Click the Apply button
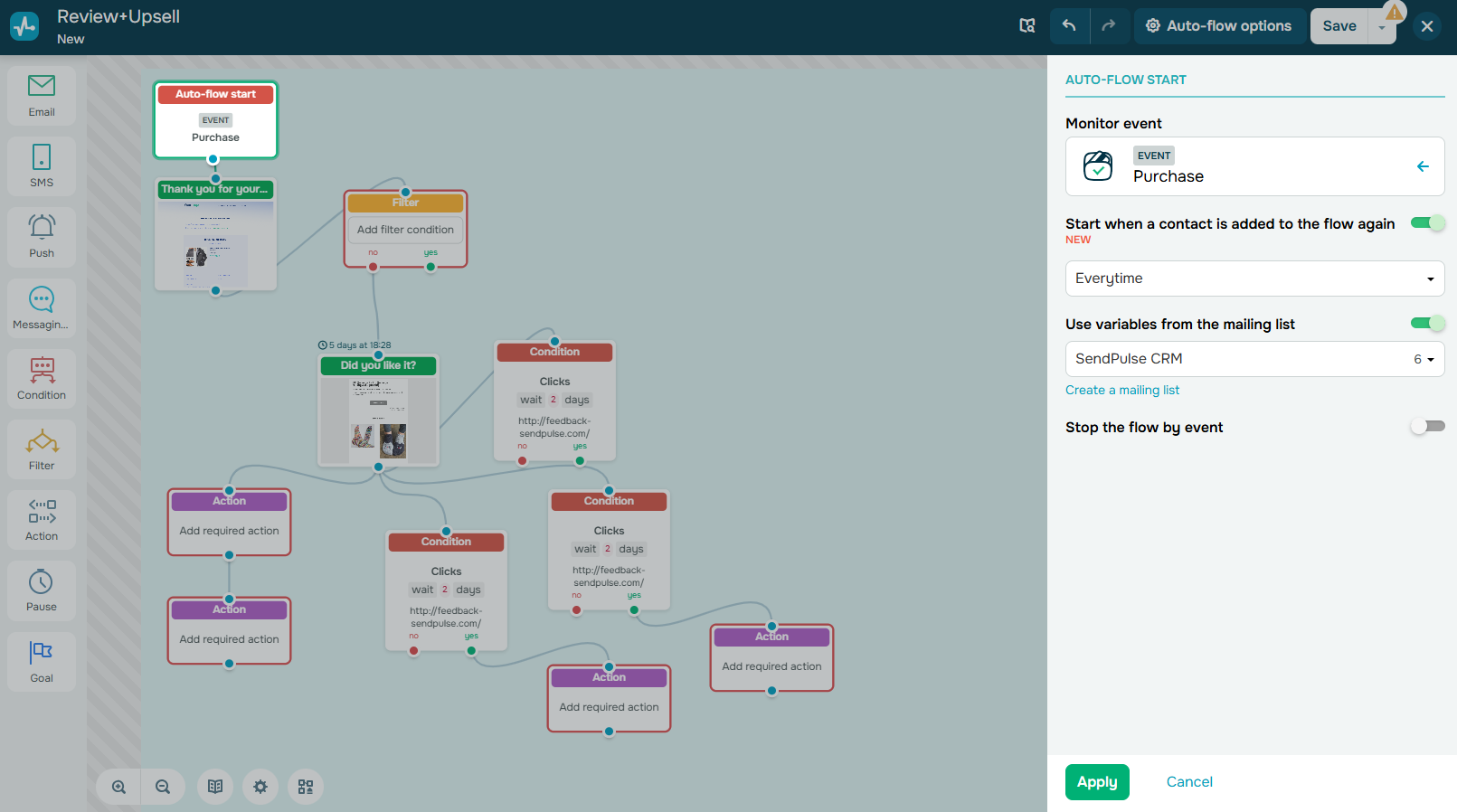 tap(1096, 782)
